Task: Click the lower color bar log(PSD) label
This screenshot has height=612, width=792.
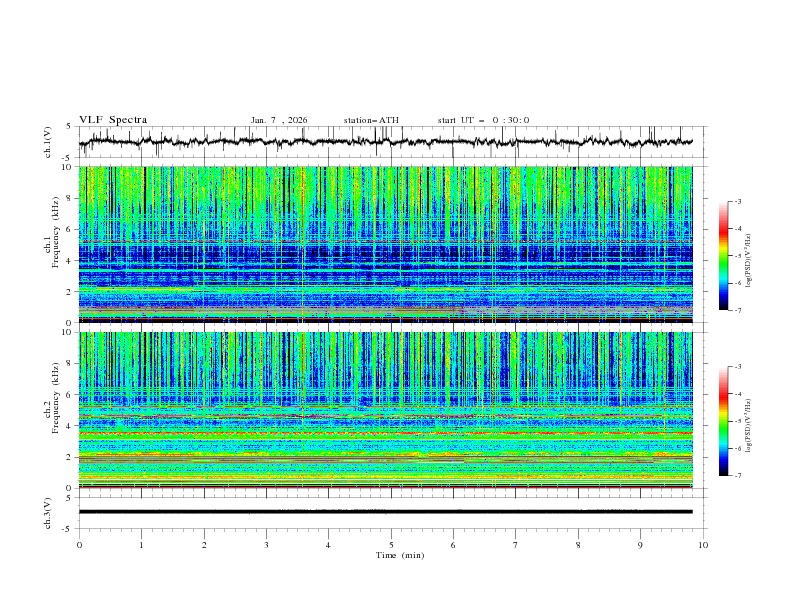Action: [x=750, y=421]
